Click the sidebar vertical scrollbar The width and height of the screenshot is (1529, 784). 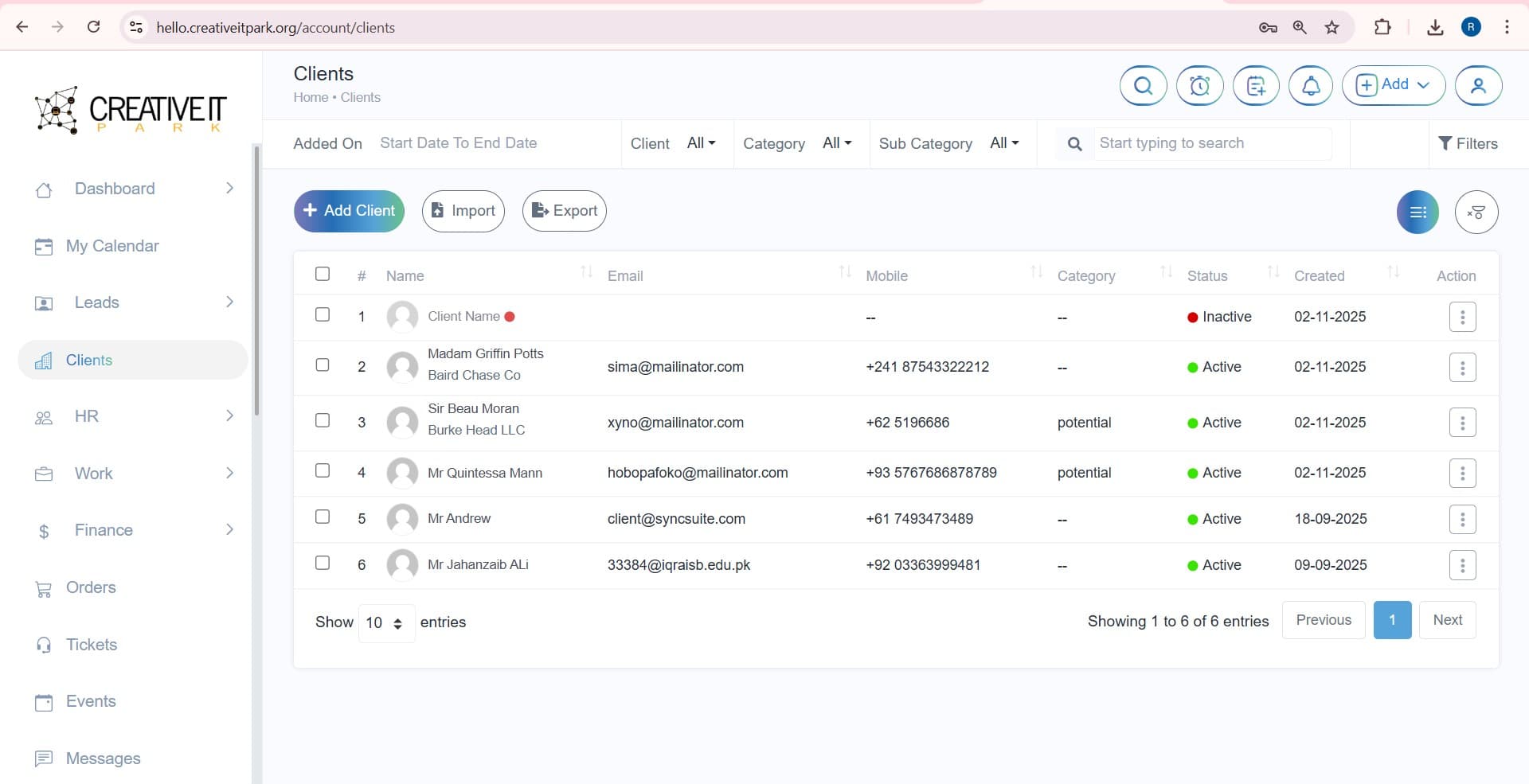[256, 280]
